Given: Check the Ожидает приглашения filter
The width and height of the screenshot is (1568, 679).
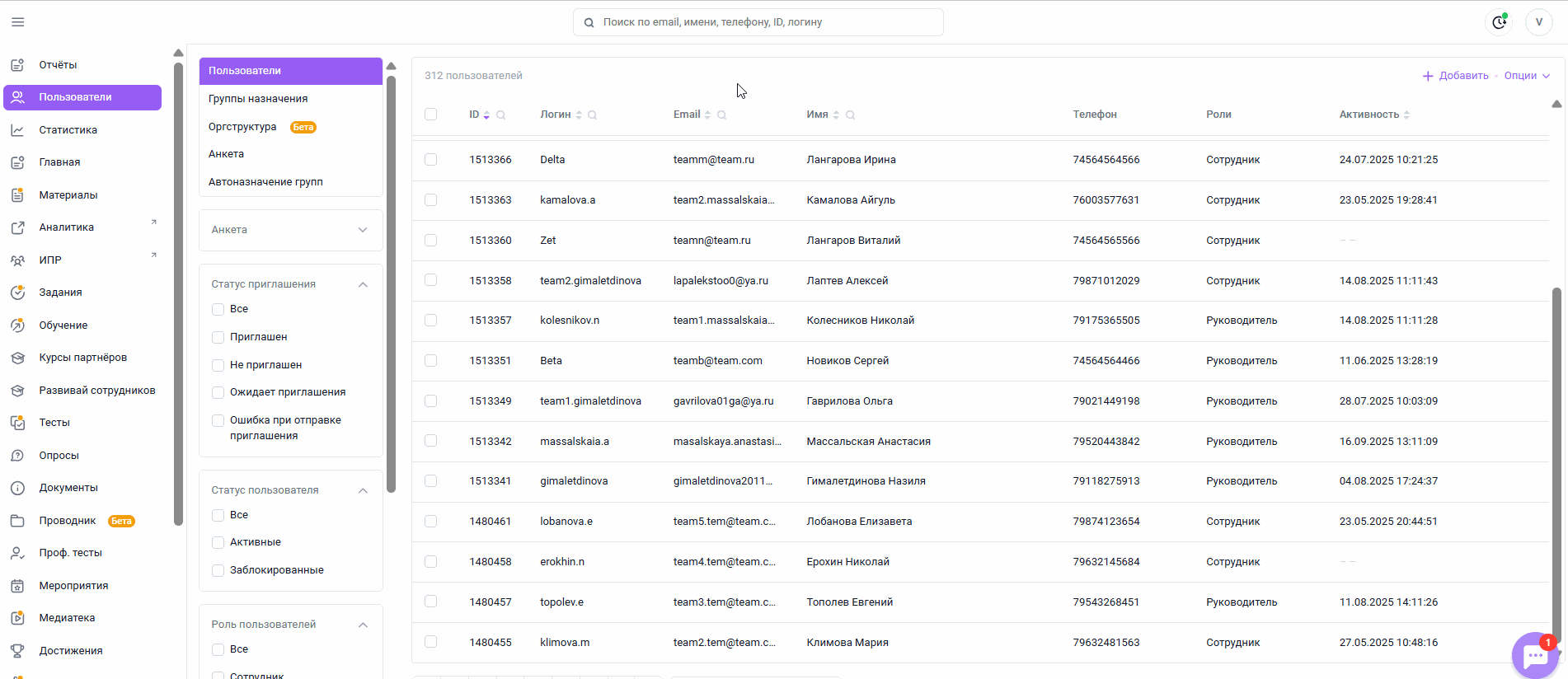Looking at the screenshot, I should (218, 392).
